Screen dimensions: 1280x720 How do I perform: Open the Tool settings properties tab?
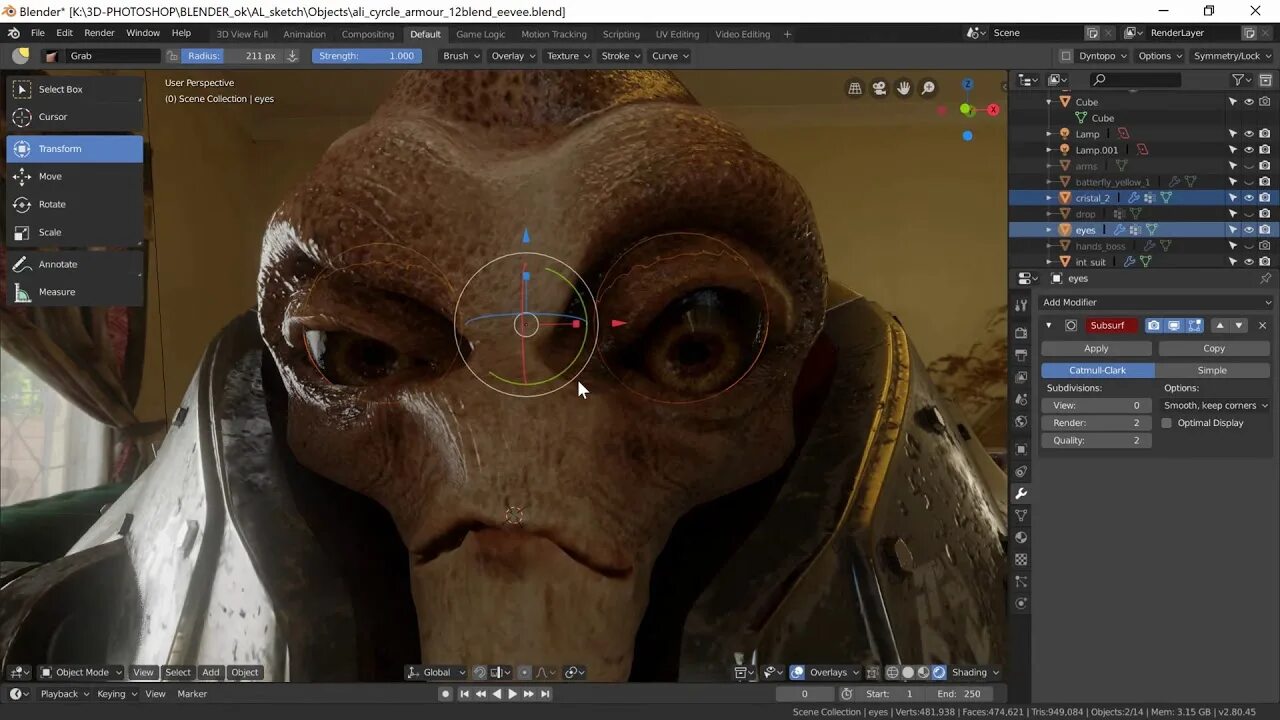coord(1021,305)
